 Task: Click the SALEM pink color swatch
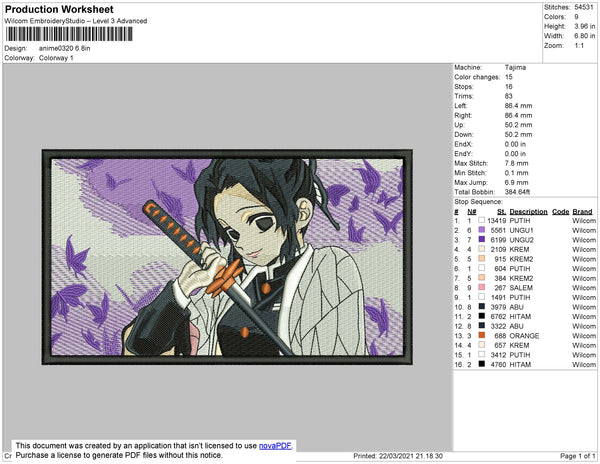pyautogui.click(x=481, y=287)
